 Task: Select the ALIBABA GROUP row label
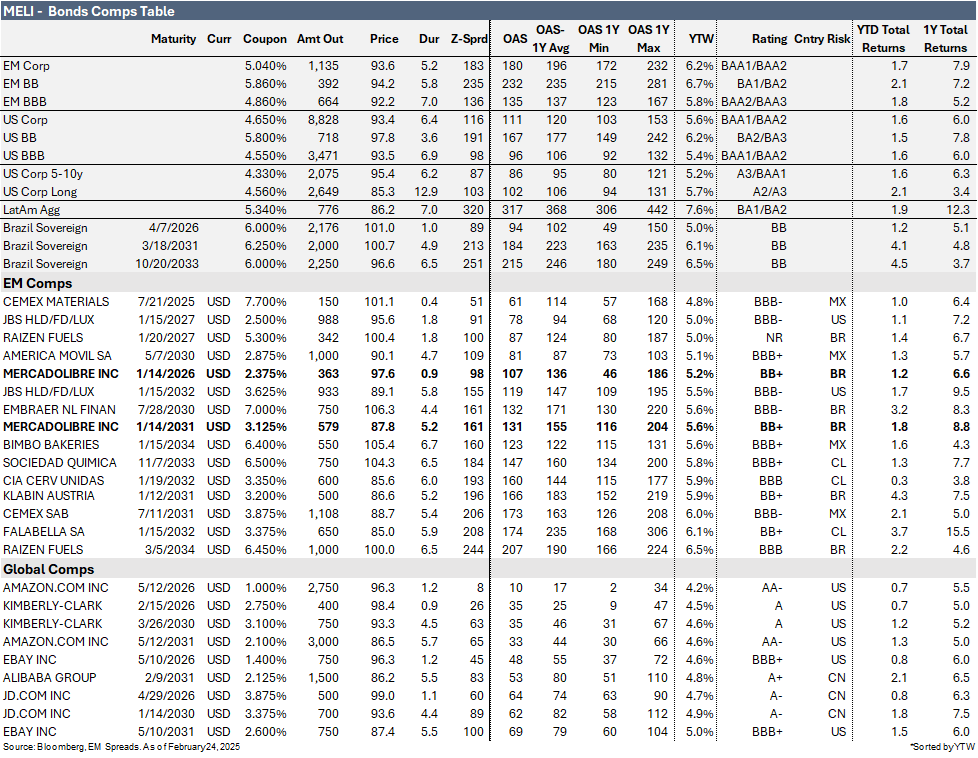point(50,678)
